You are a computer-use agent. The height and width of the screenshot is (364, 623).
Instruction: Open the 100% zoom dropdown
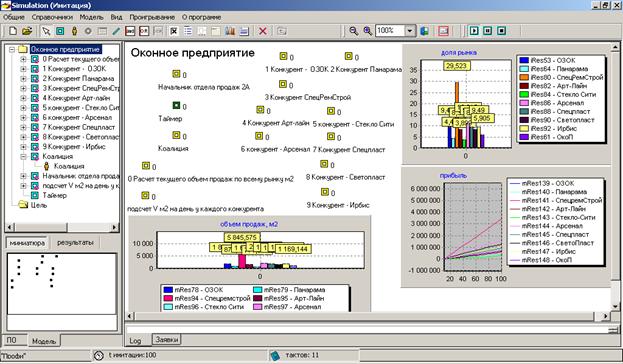(x=410, y=31)
